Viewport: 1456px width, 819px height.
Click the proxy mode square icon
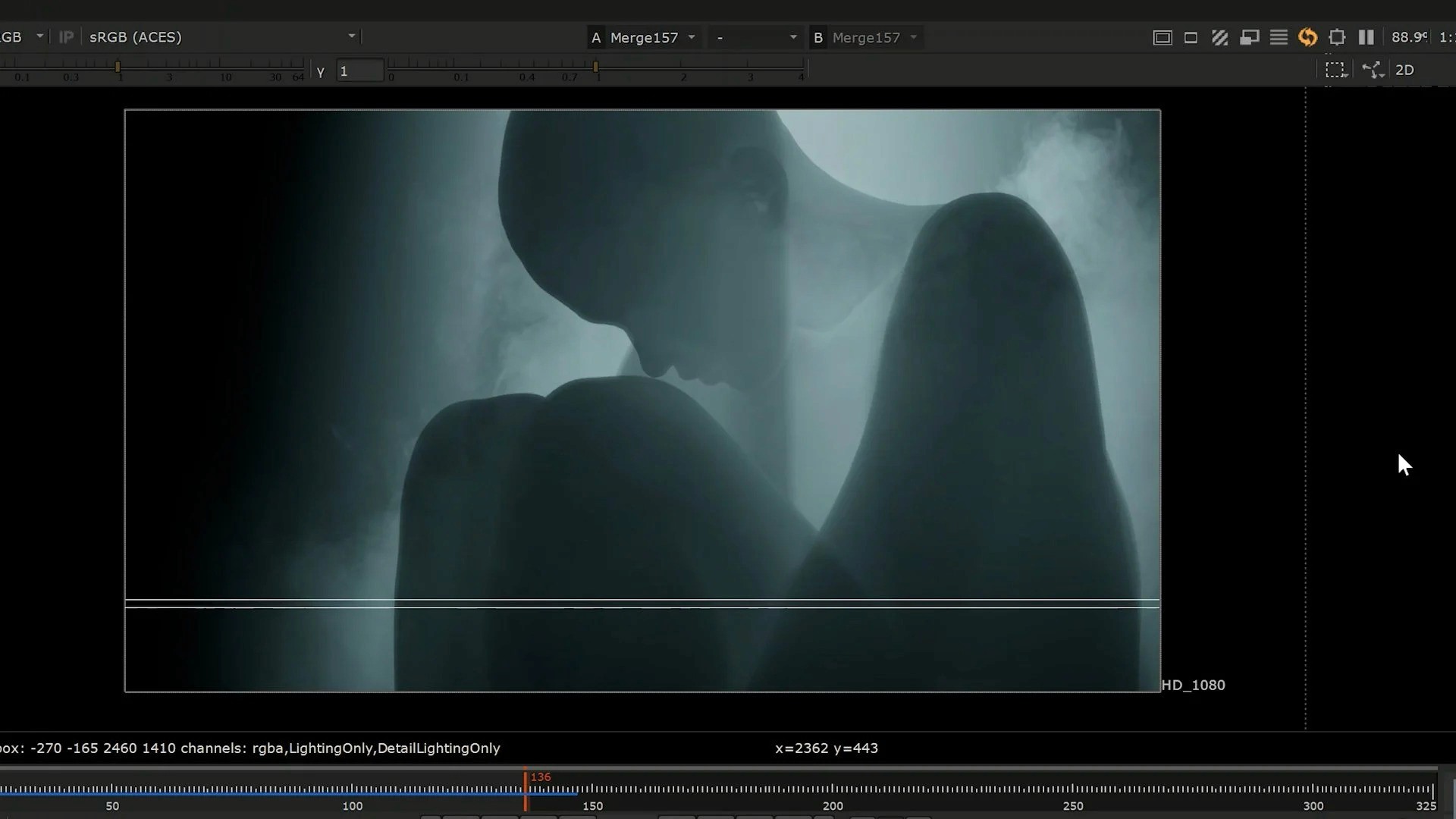(x=1191, y=37)
